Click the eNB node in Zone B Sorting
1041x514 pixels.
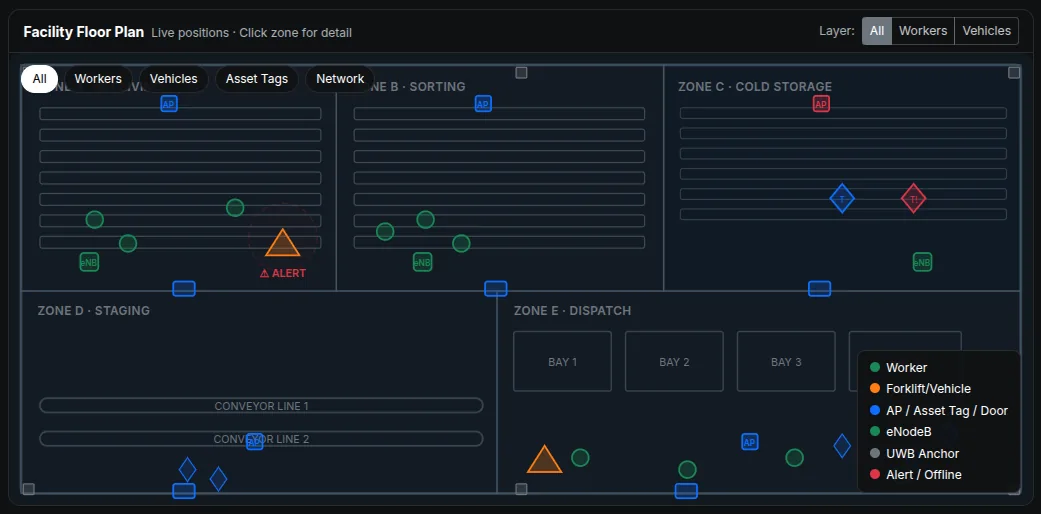pos(422,262)
